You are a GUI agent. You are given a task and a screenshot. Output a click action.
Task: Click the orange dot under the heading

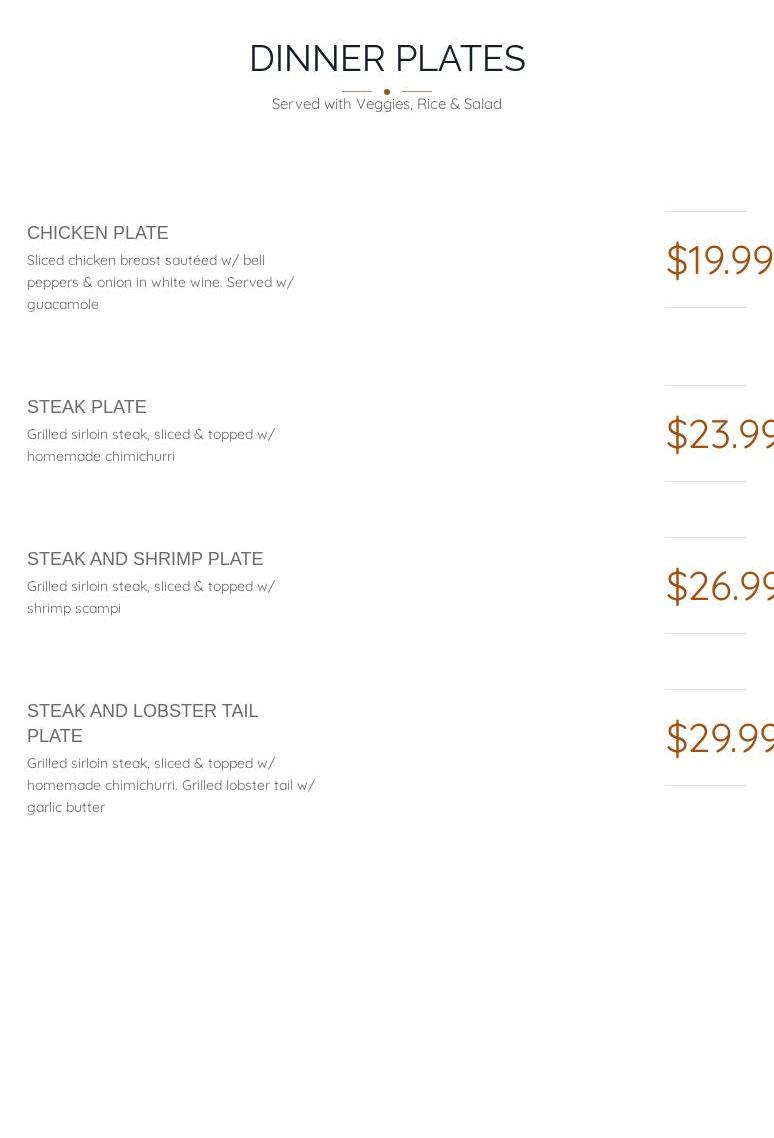tap(387, 92)
